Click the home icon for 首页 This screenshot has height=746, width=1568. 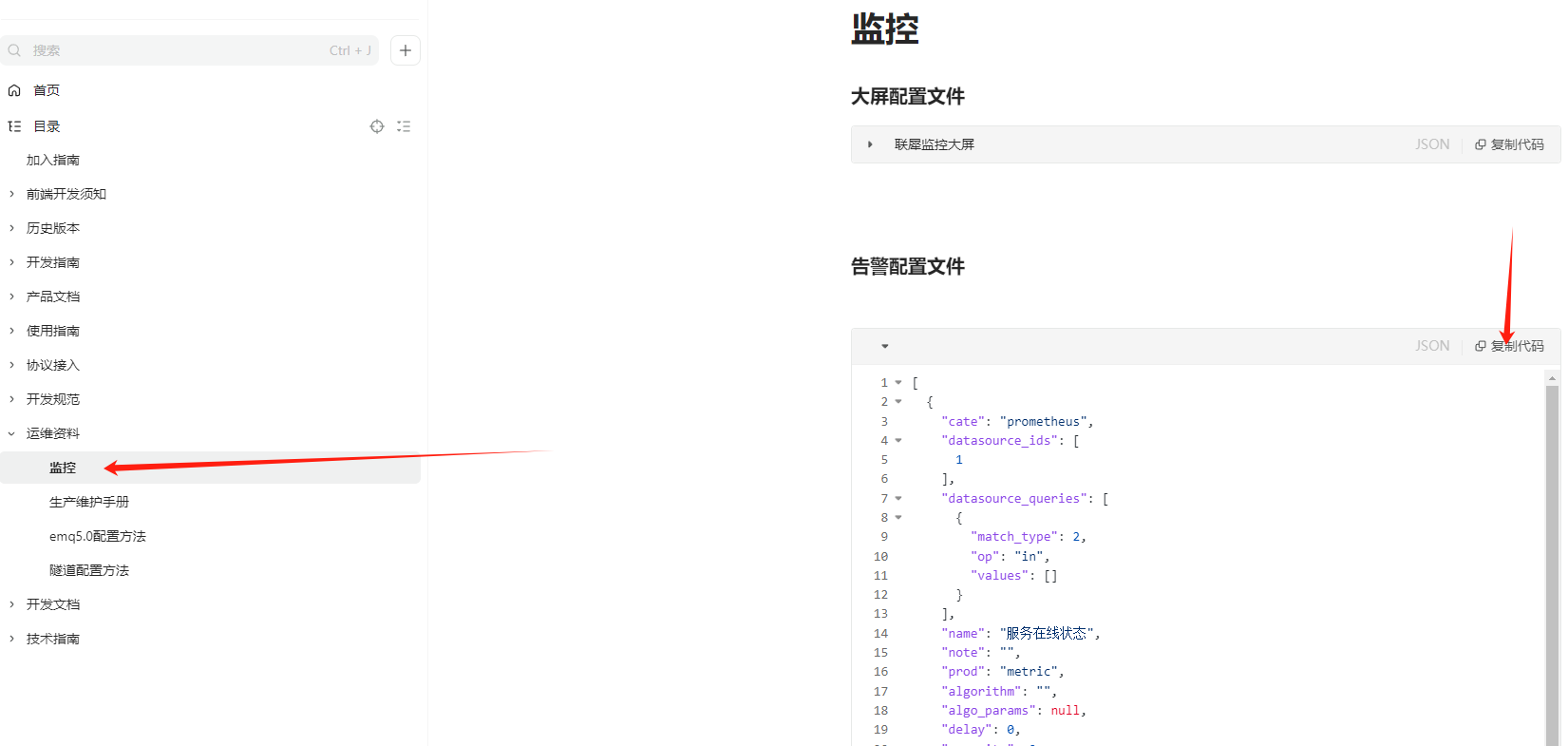(x=14, y=90)
